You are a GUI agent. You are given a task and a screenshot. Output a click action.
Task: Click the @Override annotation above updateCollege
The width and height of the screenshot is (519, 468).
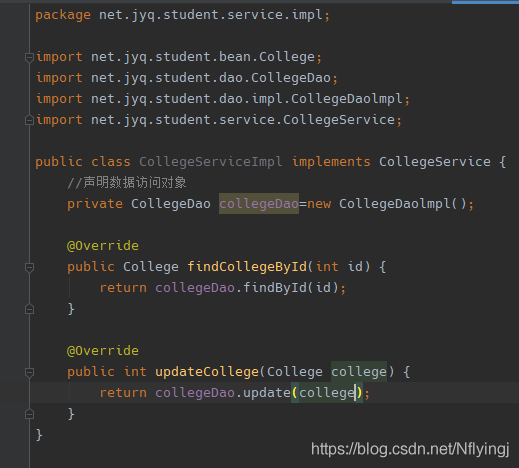point(103,351)
